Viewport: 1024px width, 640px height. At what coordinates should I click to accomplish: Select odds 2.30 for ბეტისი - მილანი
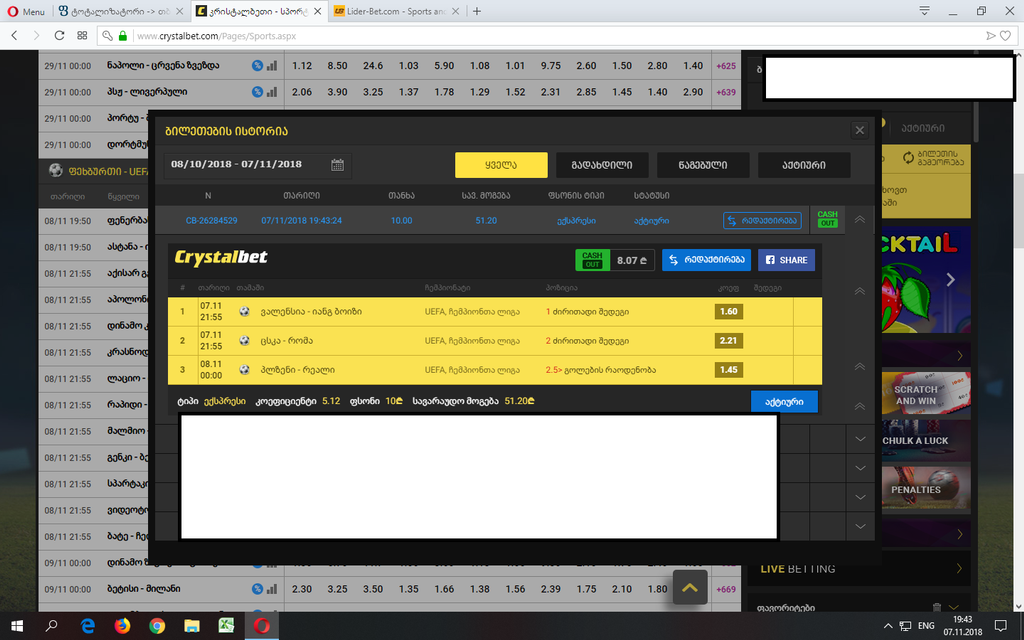pyautogui.click(x=302, y=589)
